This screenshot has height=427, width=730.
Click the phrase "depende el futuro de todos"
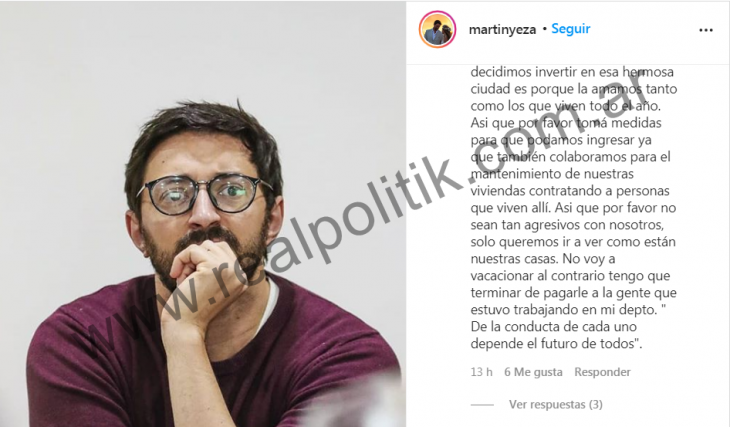click(x=556, y=344)
